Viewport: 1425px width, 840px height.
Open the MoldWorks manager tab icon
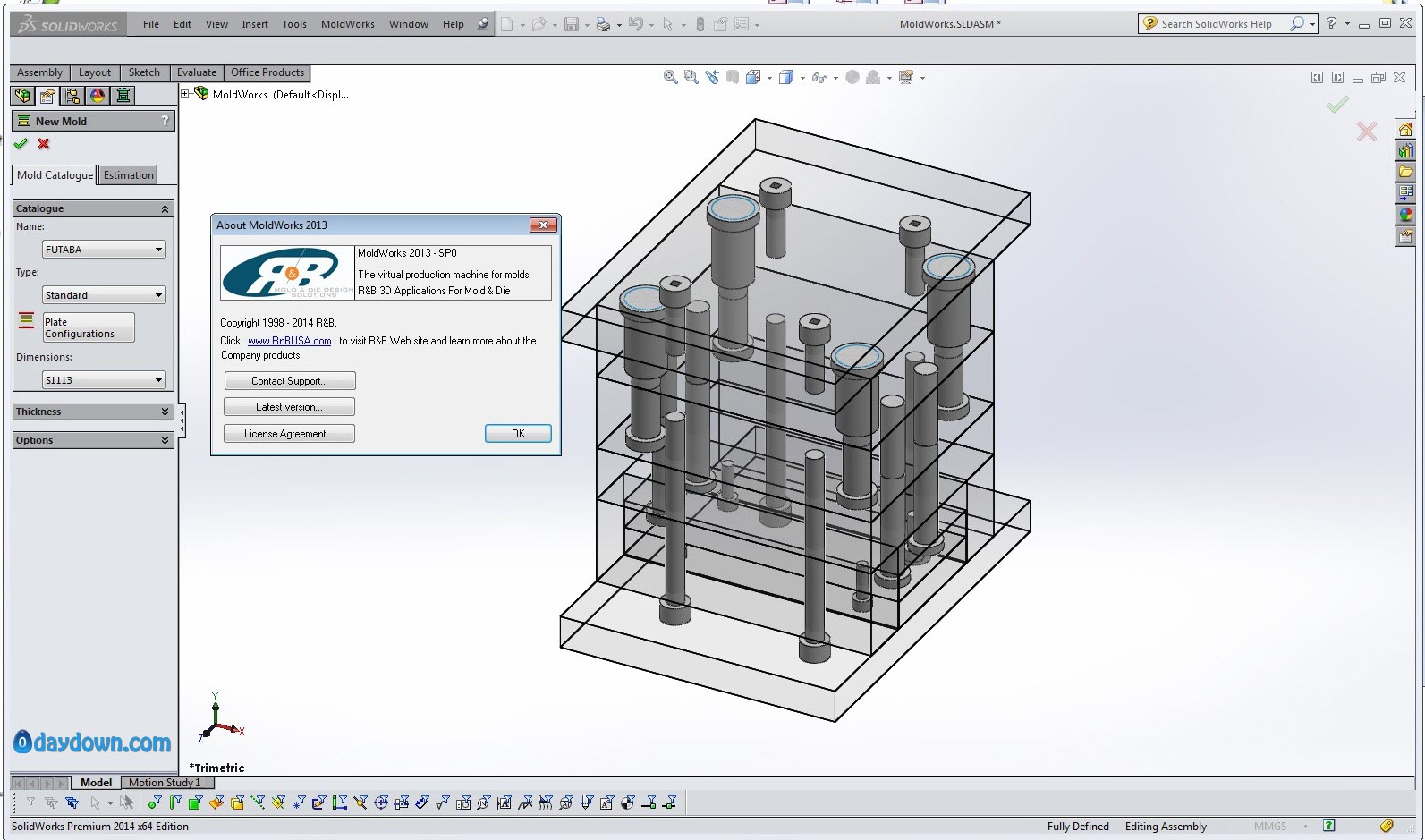[x=123, y=96]
